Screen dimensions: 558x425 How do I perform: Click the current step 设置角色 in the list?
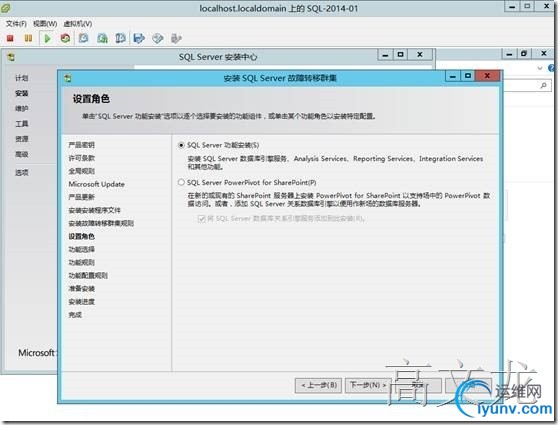pyautogui.click(x=81, y=236)
